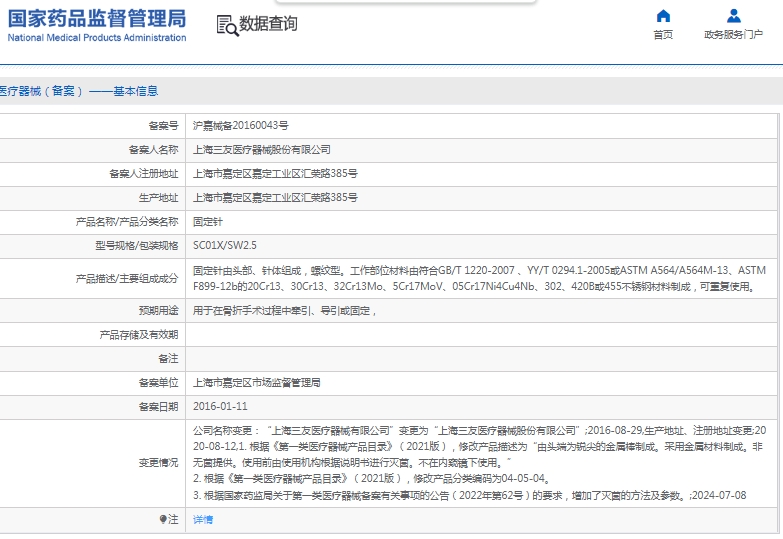Click the 产品存储及有效期 label
This screenshot has height=539, width=783.
click(139, 335)
